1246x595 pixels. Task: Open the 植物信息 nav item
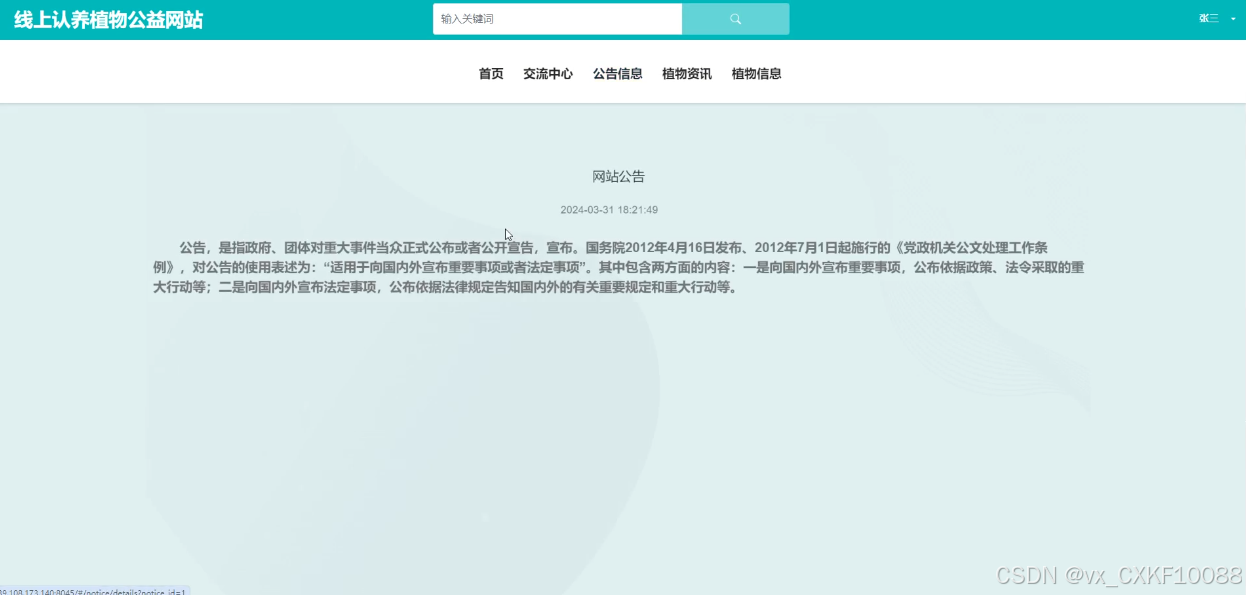tap(756, 74)
